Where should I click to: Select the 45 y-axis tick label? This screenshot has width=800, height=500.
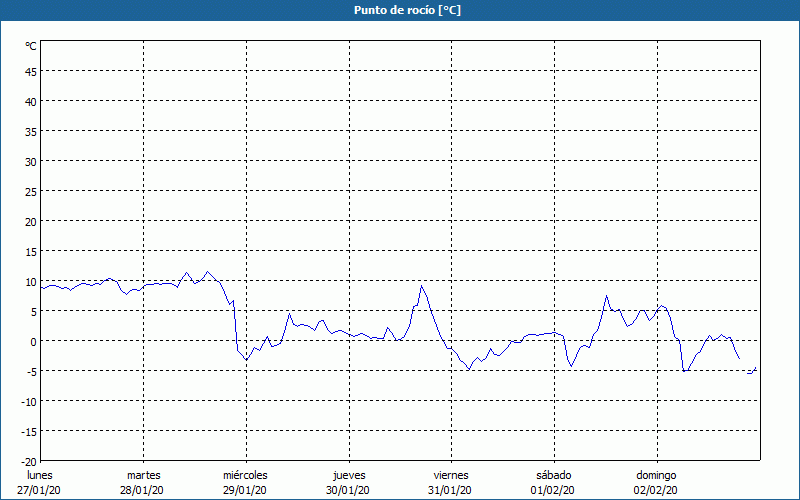point(31,71)
